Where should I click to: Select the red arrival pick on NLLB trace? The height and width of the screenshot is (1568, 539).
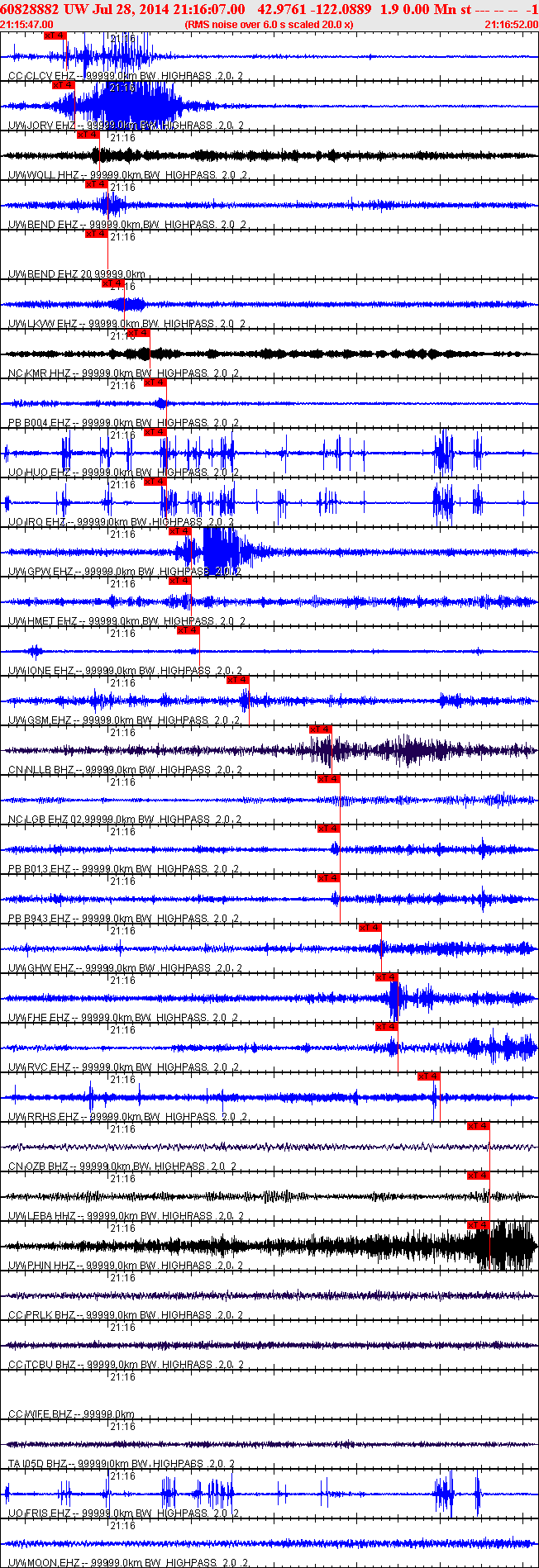pyautogui.click(x=321, y=729)
